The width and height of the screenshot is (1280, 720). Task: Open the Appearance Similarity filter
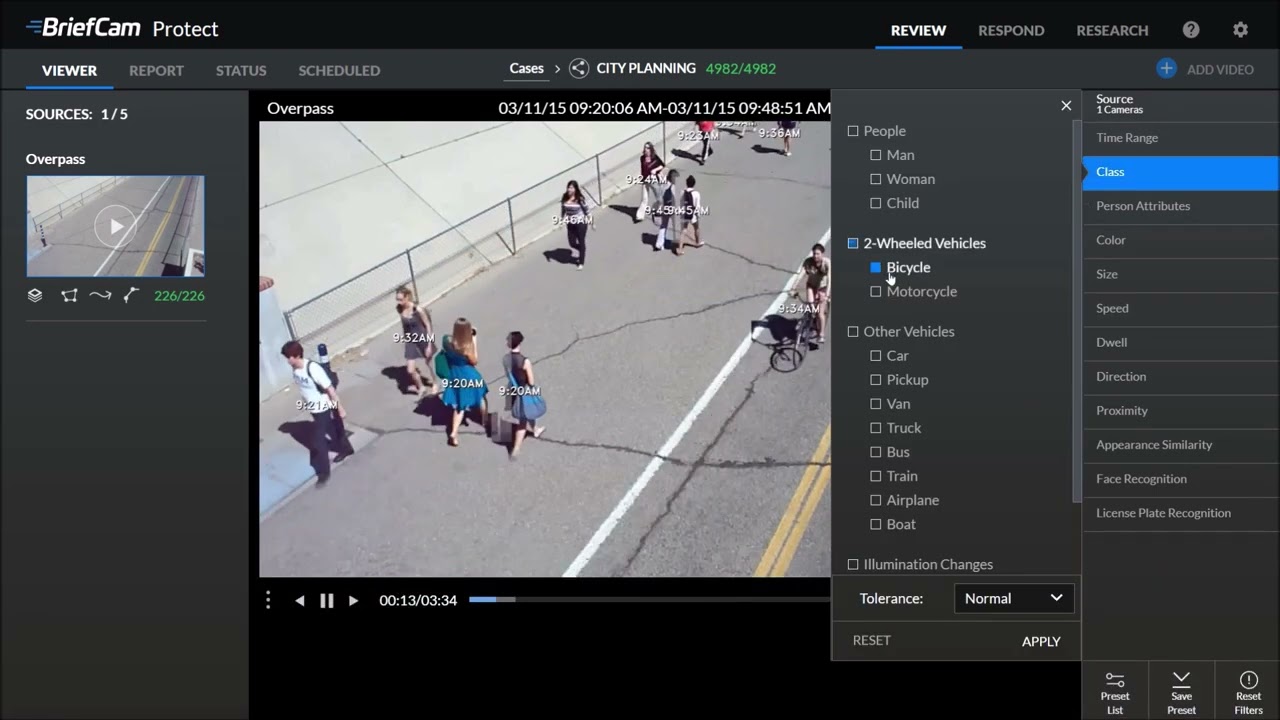click(x=1180, y=444)
